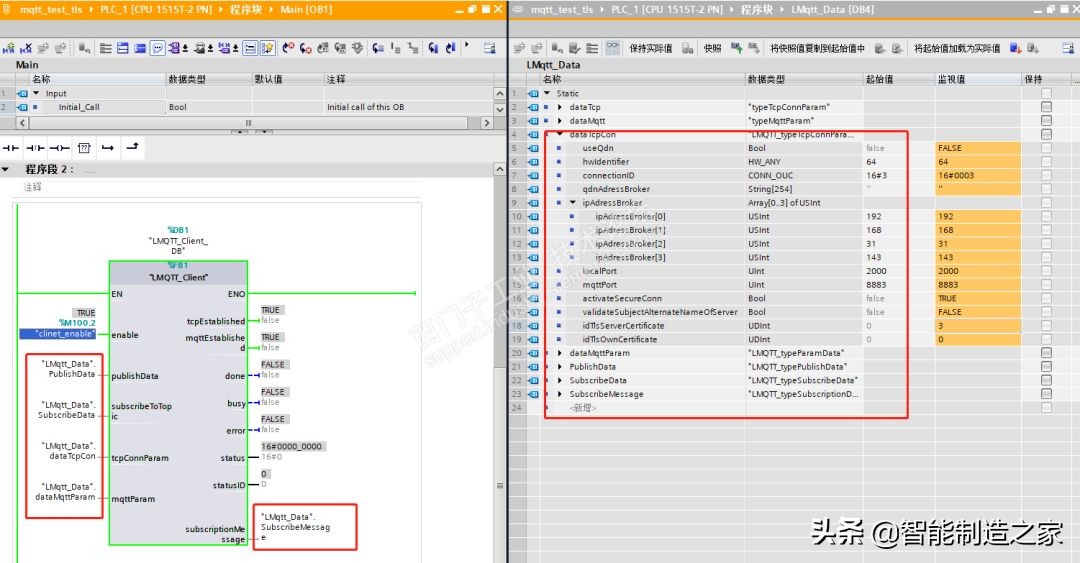The width and height of the screenshot is (1080, 563).
Task: Click tag icon of Initial_Call row
Action: click(x=23, y=107)
